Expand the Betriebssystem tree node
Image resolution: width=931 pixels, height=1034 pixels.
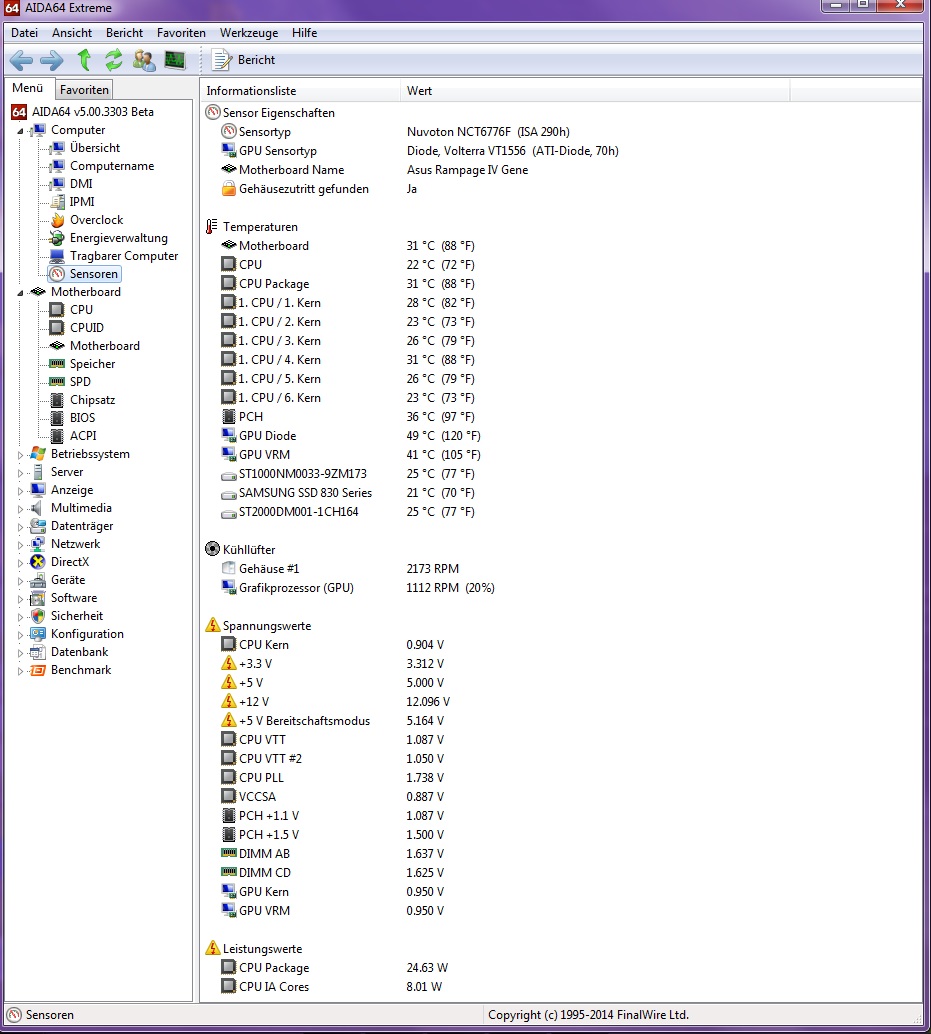click(20, 454)
